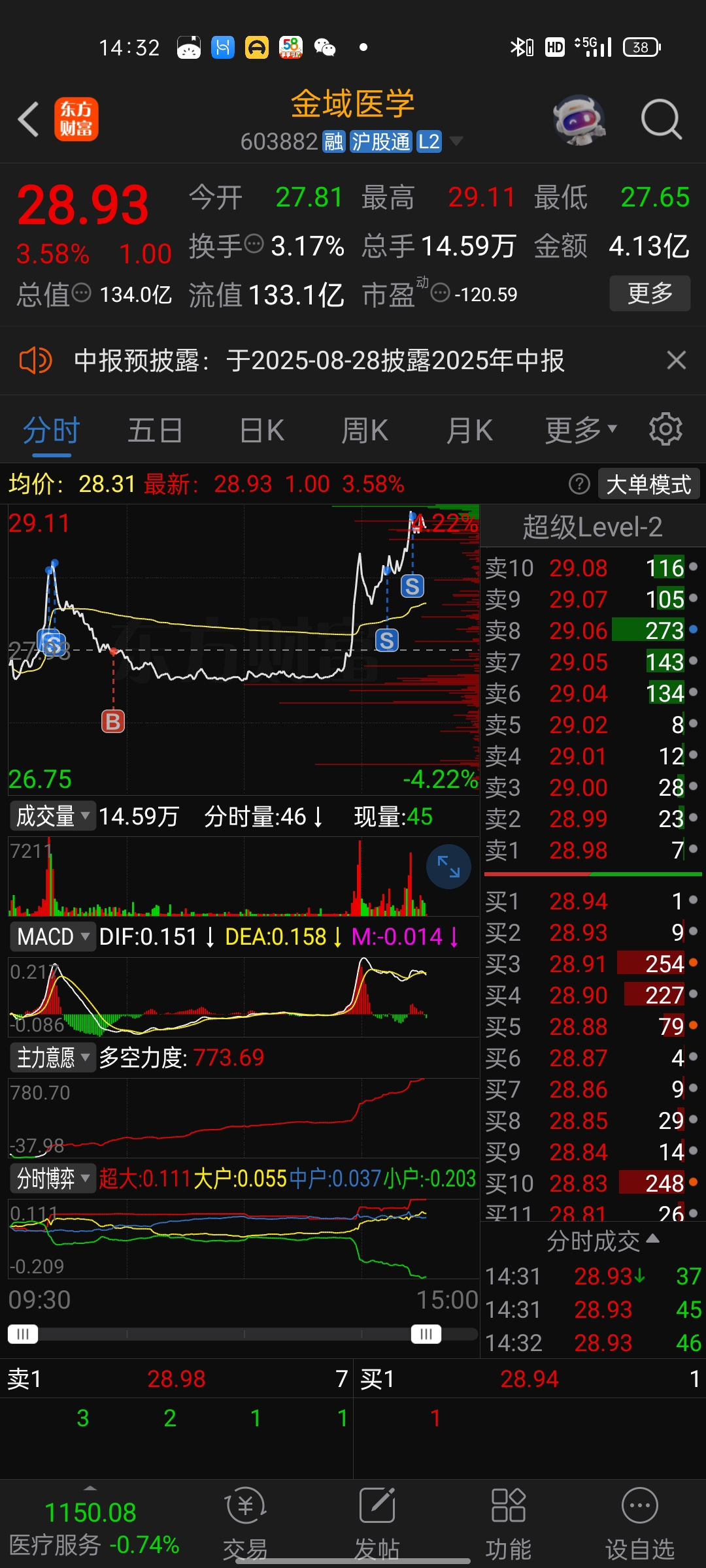
Task: Open the MACD indicator dropdown
Action: [52, 936]
